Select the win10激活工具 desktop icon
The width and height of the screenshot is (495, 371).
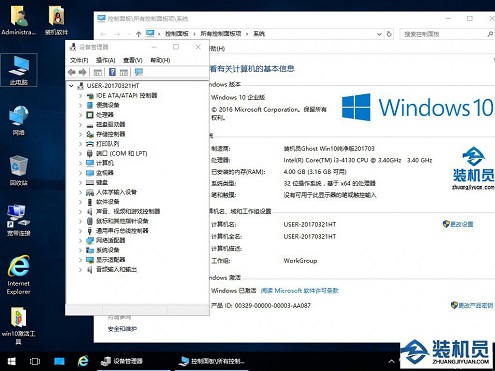click(19, 326)
